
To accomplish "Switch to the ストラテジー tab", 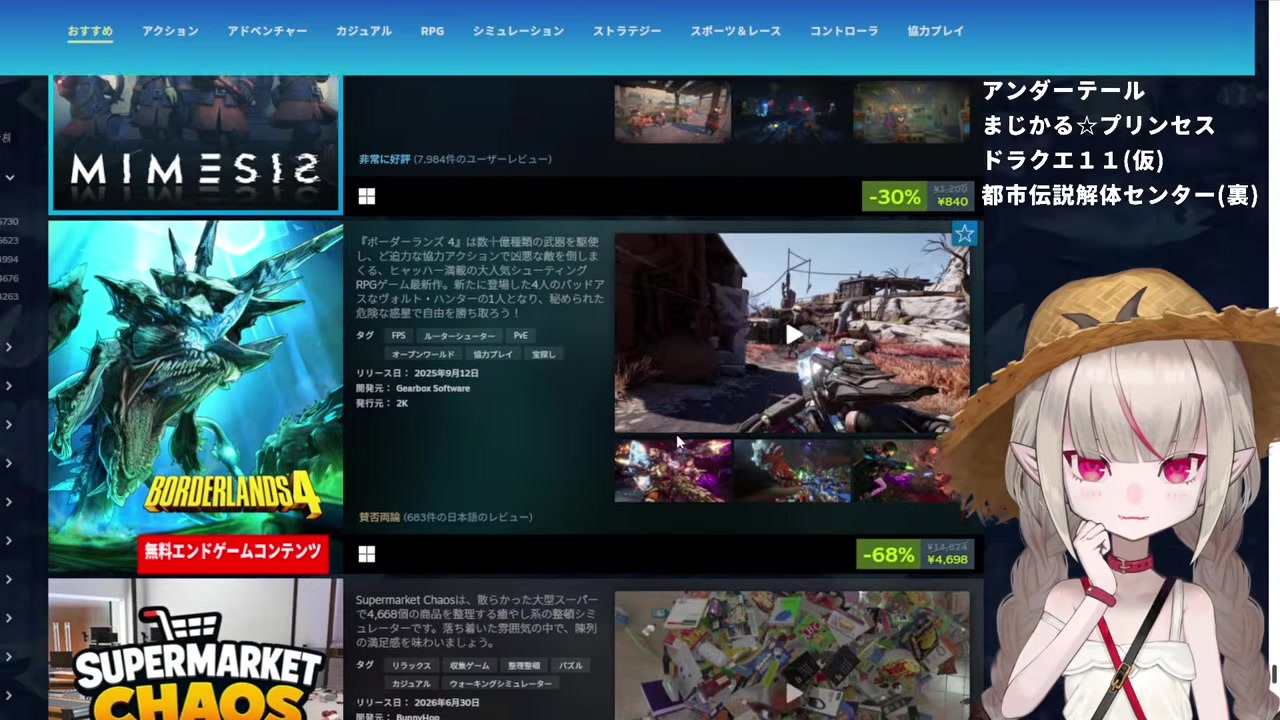I will pos(627,31).
